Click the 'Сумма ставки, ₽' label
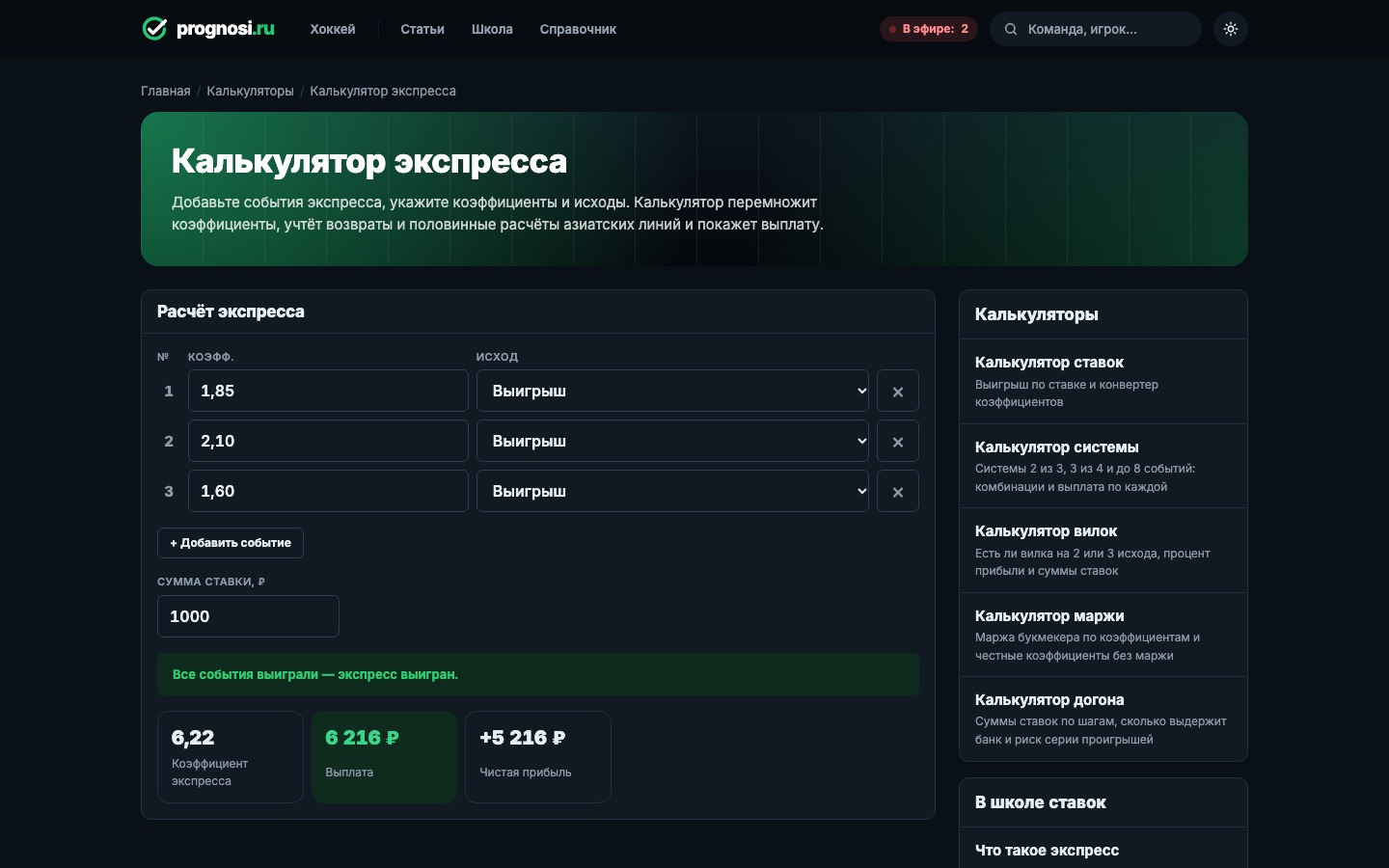Image resolution: width=1389 pixels, height=868 pixels. click(x=211, y=582)
